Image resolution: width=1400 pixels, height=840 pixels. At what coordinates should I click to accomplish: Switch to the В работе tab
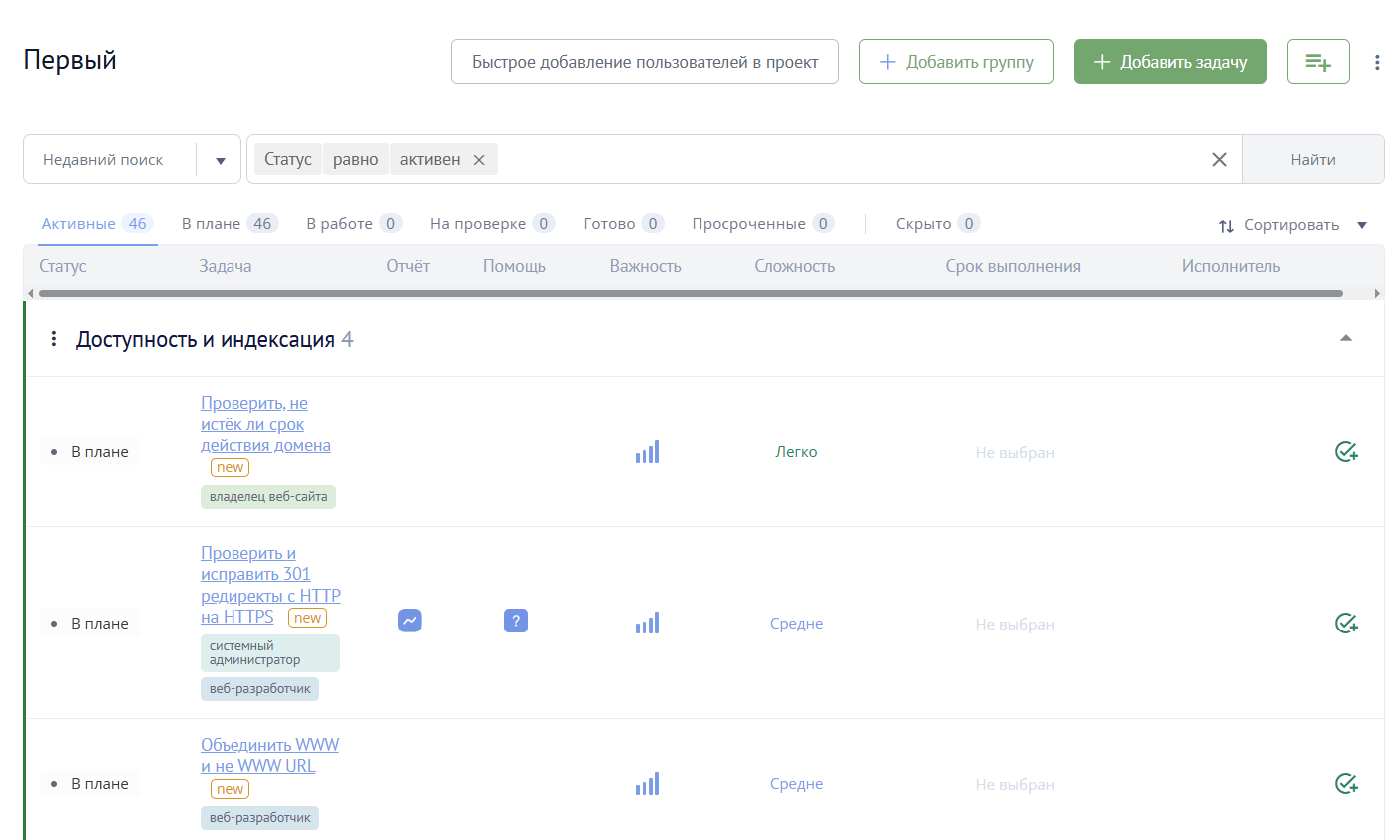[354, 224]
